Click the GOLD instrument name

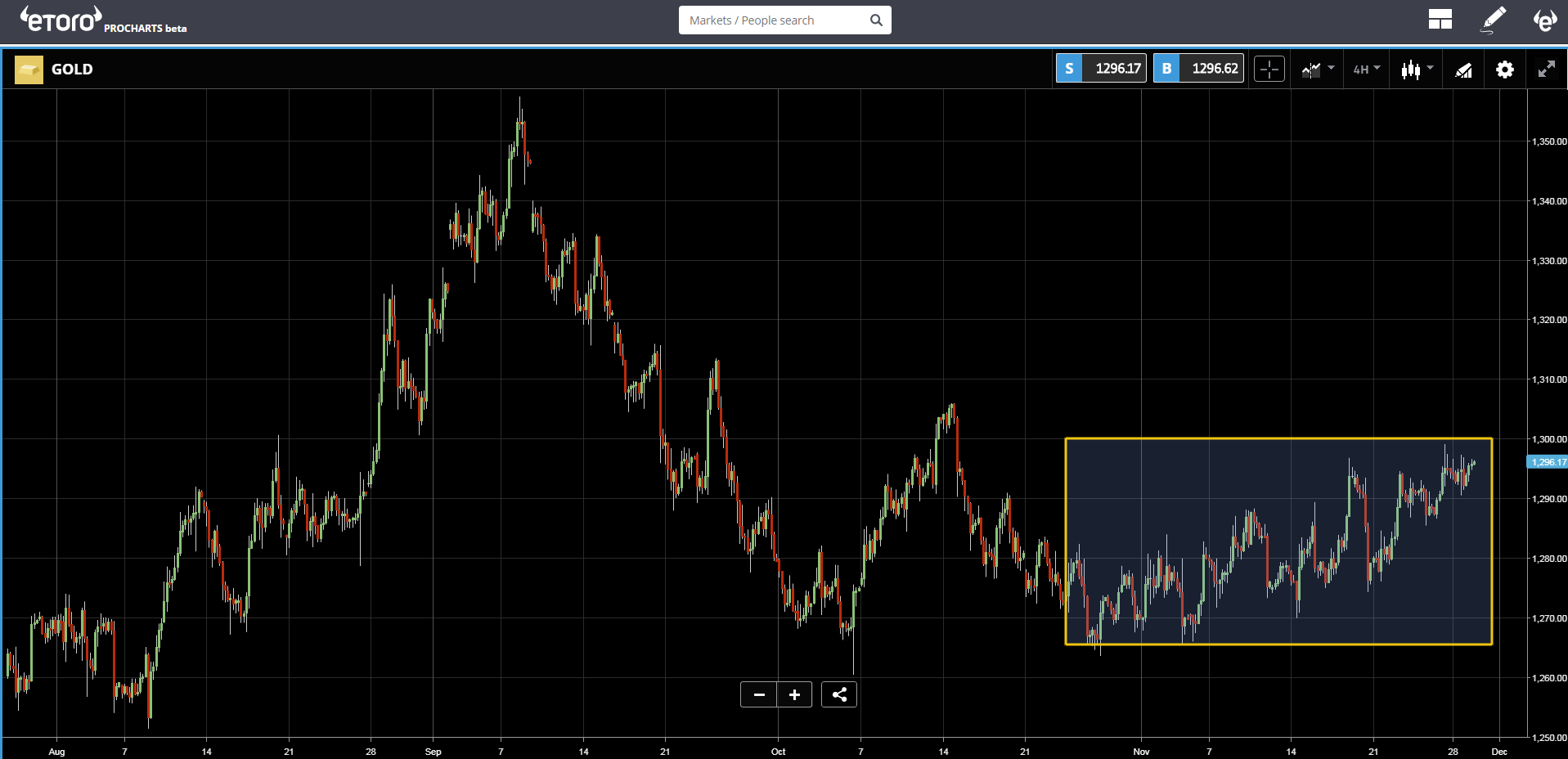(x=72, y=70)
